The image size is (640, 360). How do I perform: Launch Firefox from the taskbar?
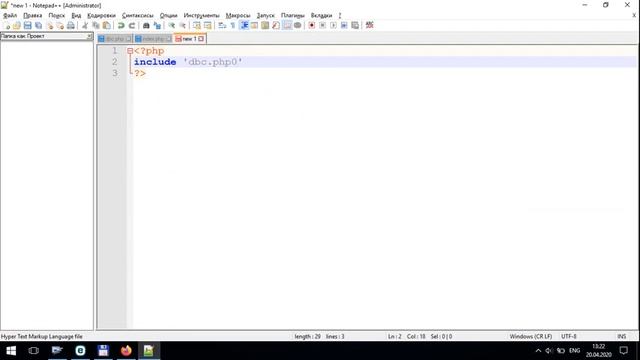pos(126,351)
